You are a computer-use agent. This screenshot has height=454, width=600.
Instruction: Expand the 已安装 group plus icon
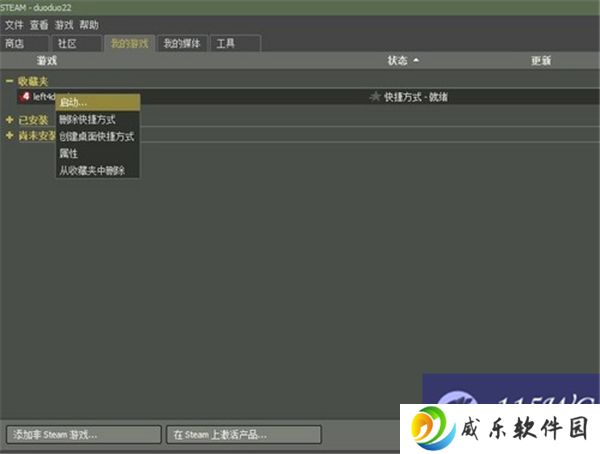[x=10, y=120]
